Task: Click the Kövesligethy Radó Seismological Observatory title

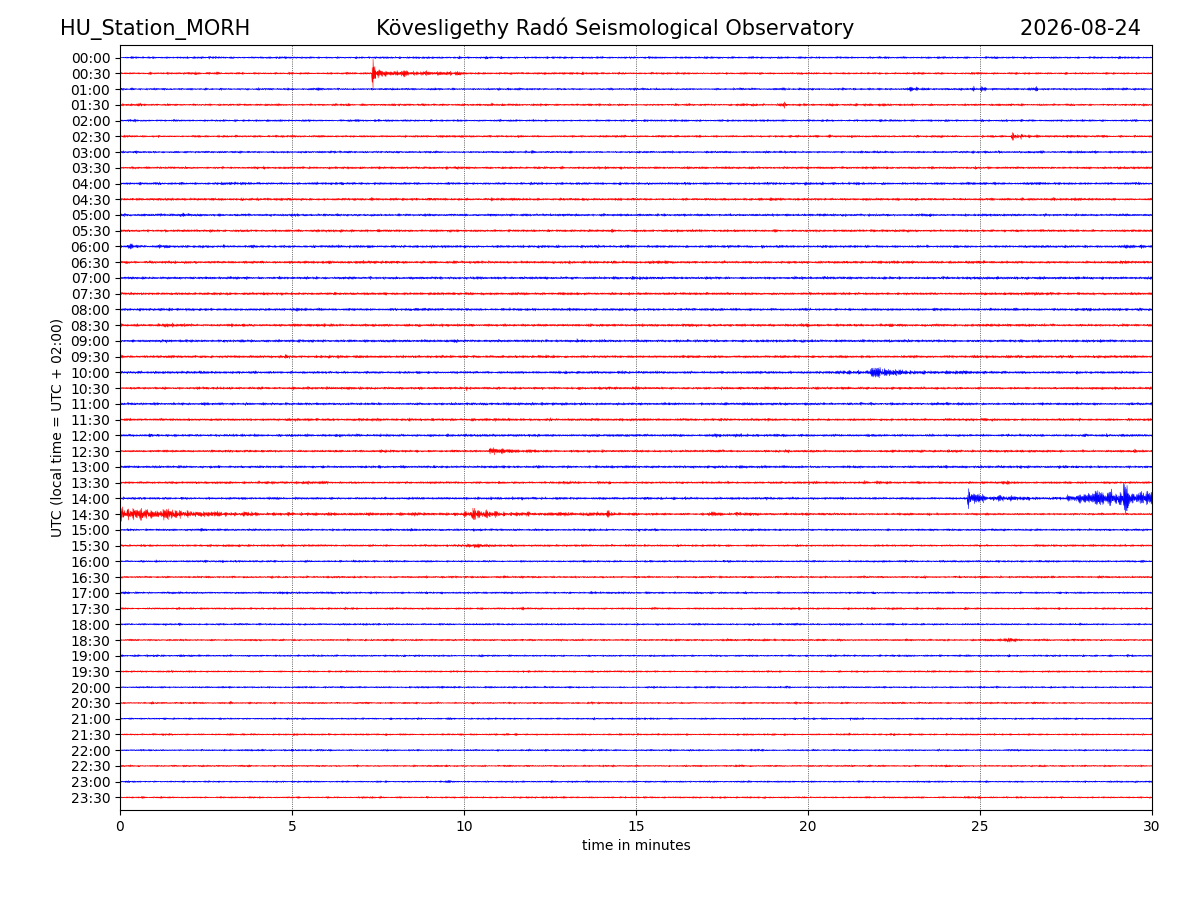Action: 615,28
